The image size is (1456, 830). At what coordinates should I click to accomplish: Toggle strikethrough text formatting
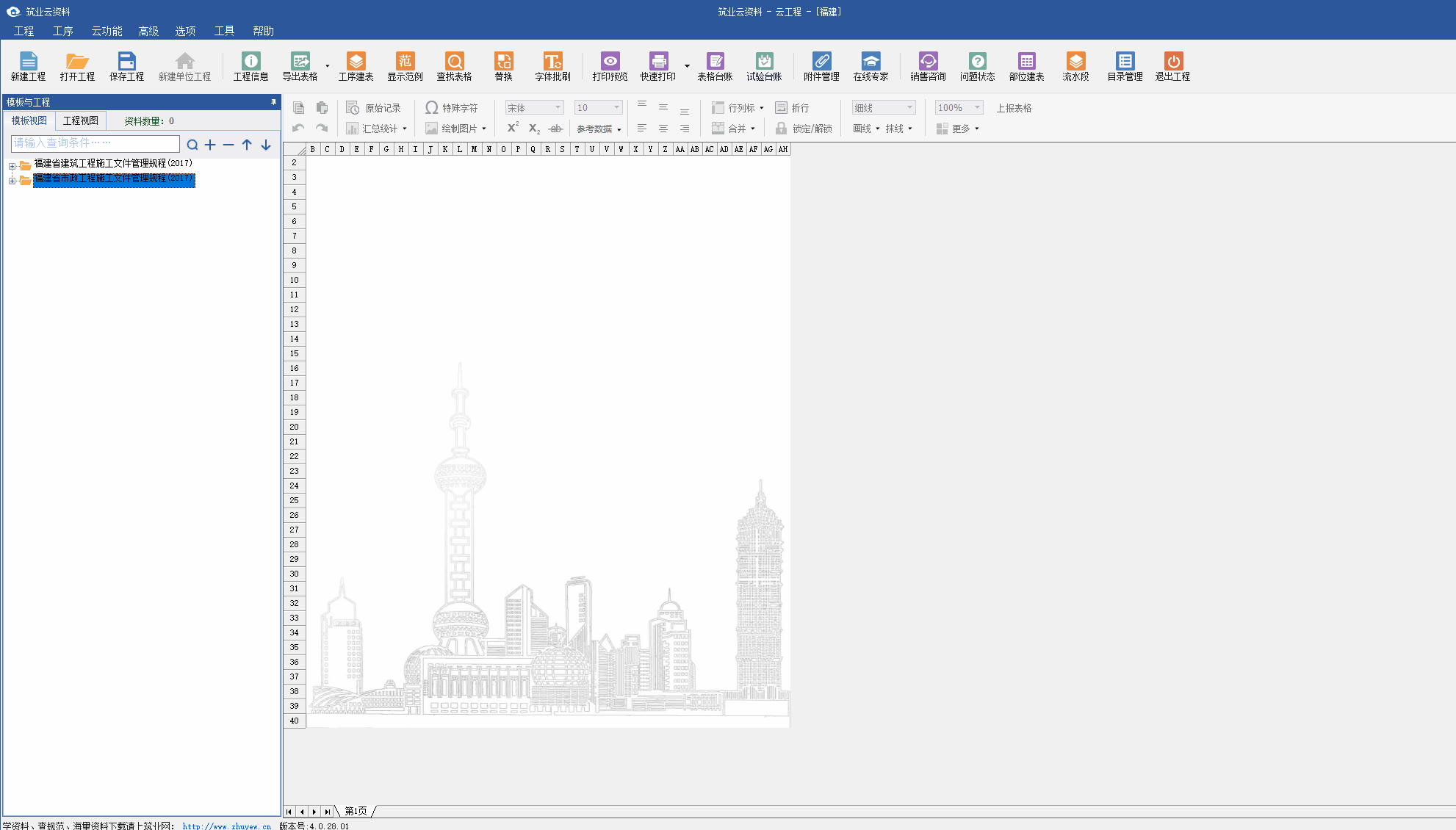[555, 129]
